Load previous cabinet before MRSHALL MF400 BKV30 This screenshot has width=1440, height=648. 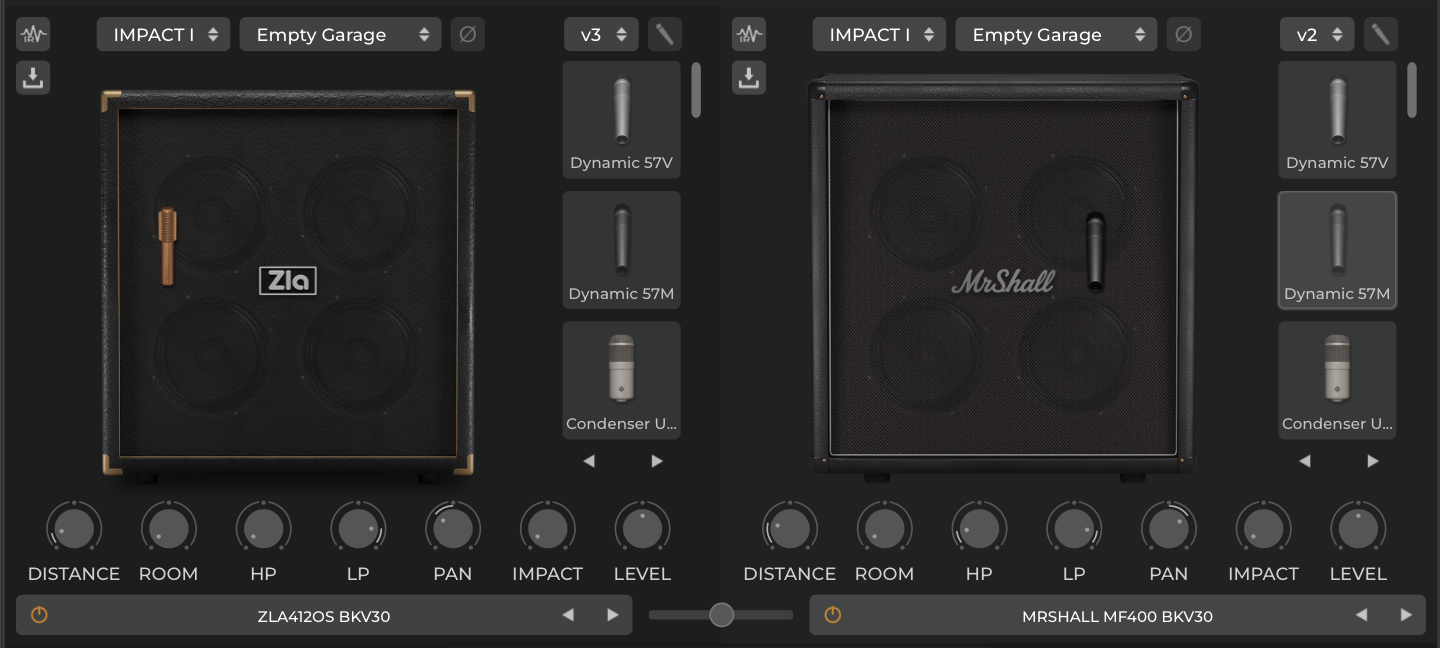pos(1361,615)
